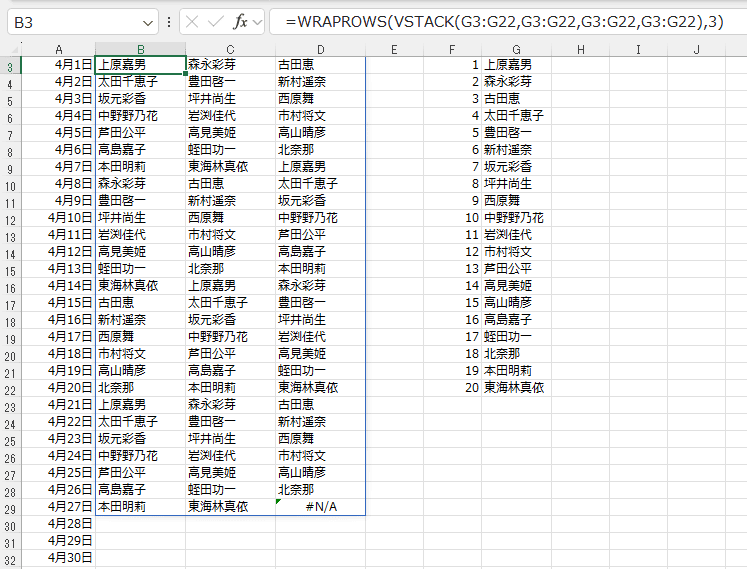Image resolution: width=747 pixels, height=569 pixels.
Task: Click cell B3 containing 上原嘉男
Action: (x=140, y=65)
